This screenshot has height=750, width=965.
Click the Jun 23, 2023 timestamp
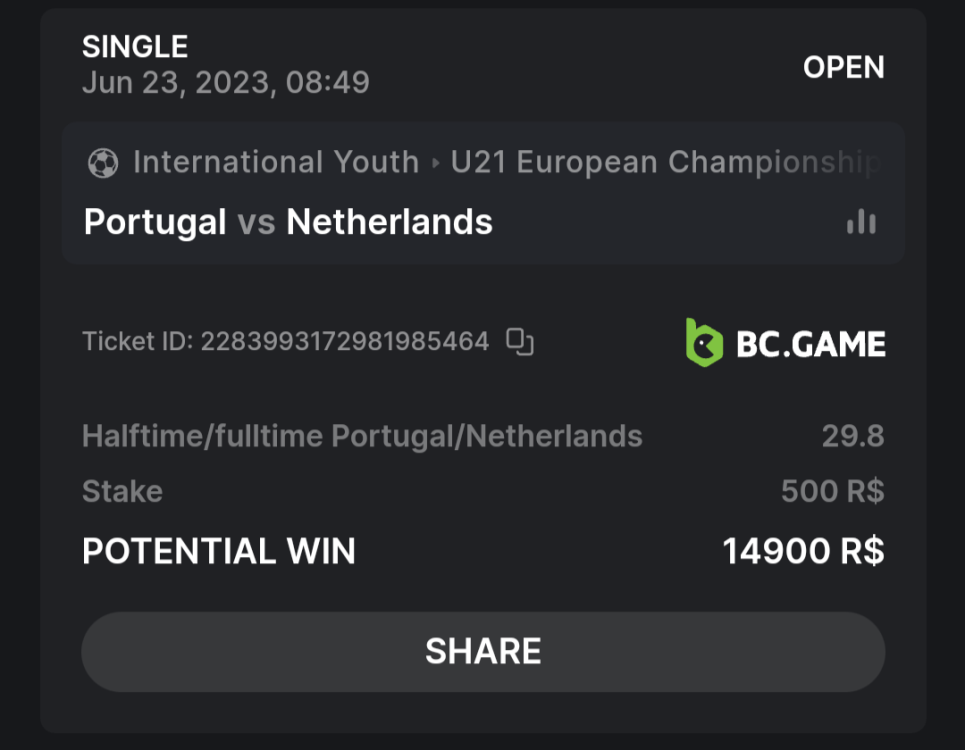coord(225,82)
